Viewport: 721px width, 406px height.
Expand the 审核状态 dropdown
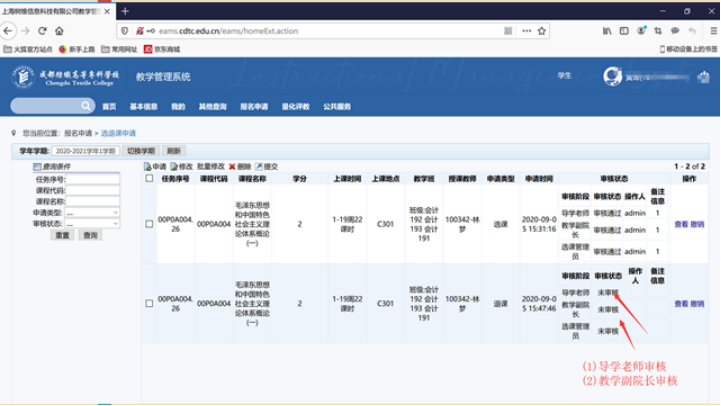tap(92, 223)
